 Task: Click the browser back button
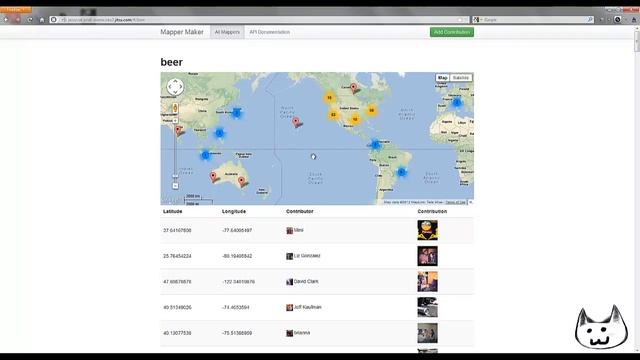click(6, 19)
